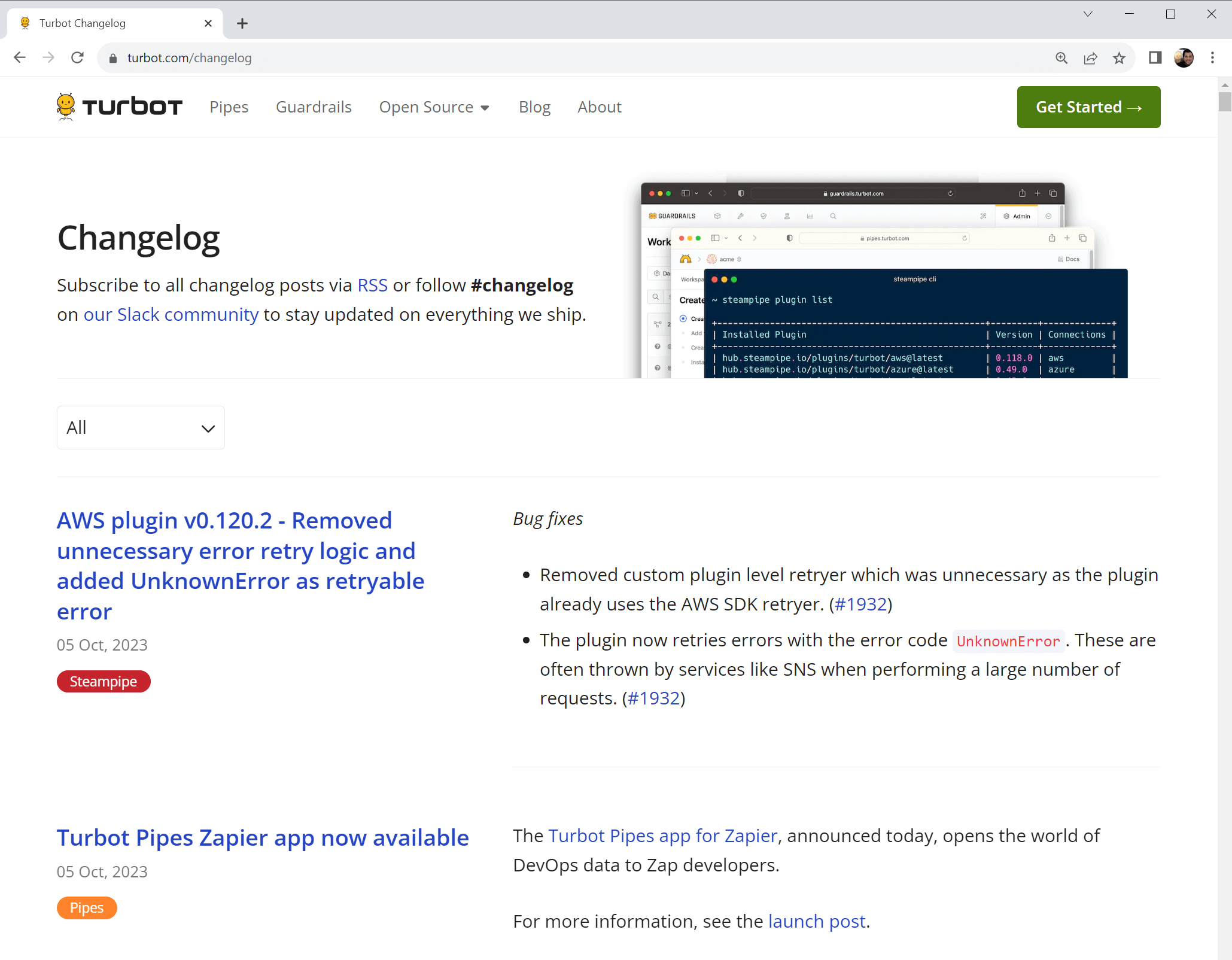Expand the Open Source menu
1232x960 pixels.
(x=434, y=107)
